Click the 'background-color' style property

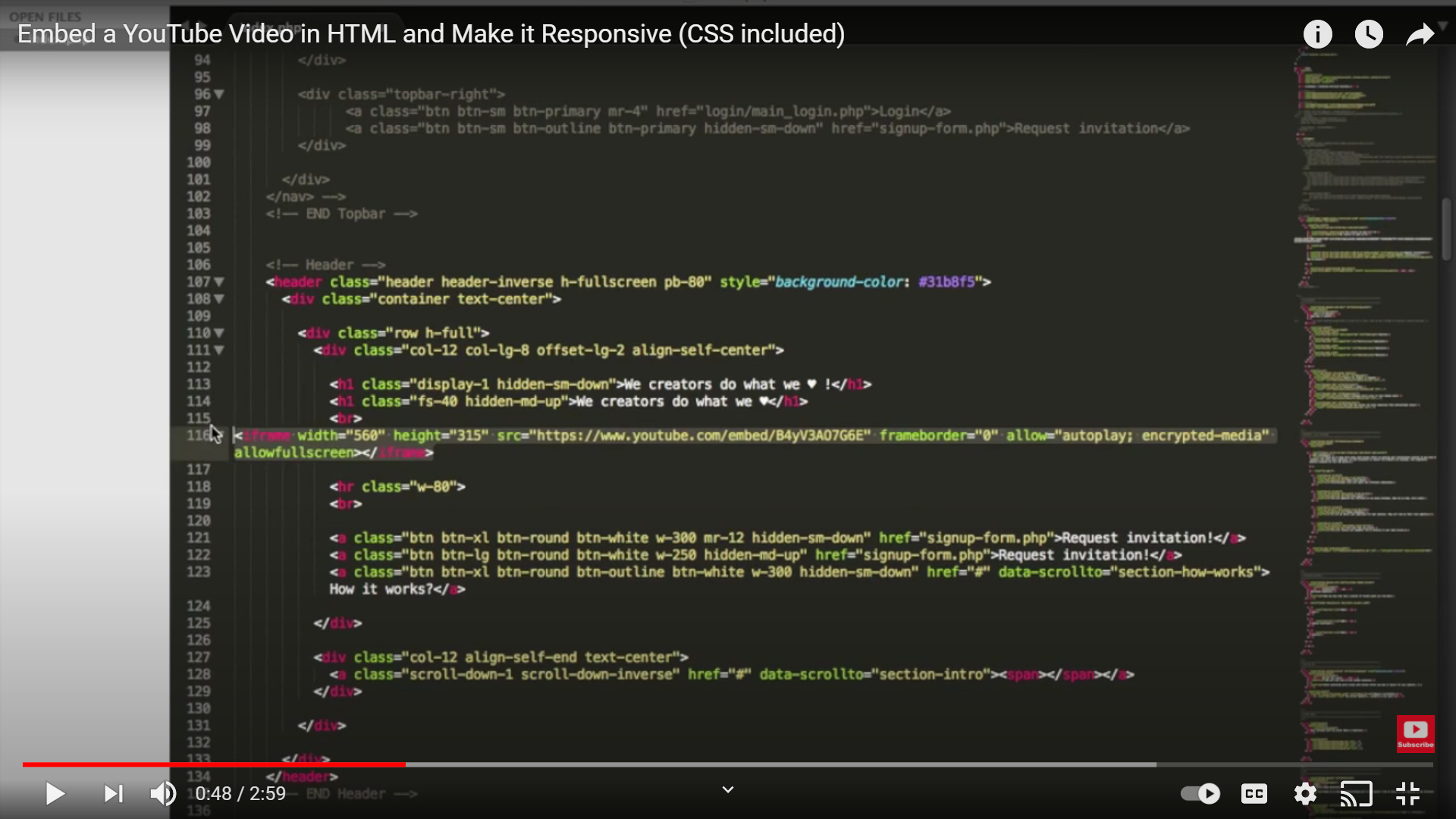click(x=839, y=282)
